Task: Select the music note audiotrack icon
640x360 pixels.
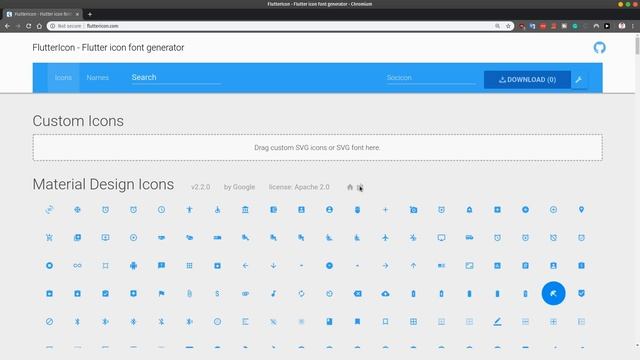Action: pyautogui.click(x=273, y=293)
